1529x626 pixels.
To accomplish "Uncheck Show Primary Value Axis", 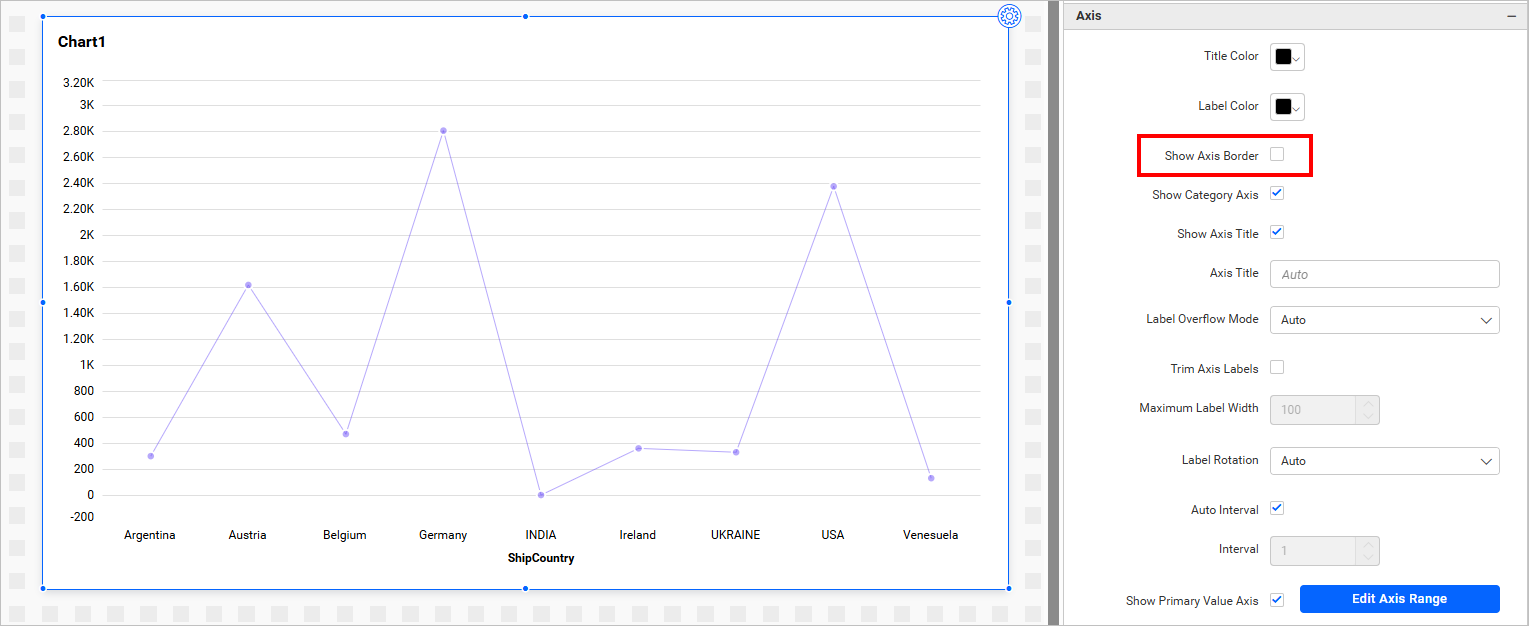I will (1277, 600).
